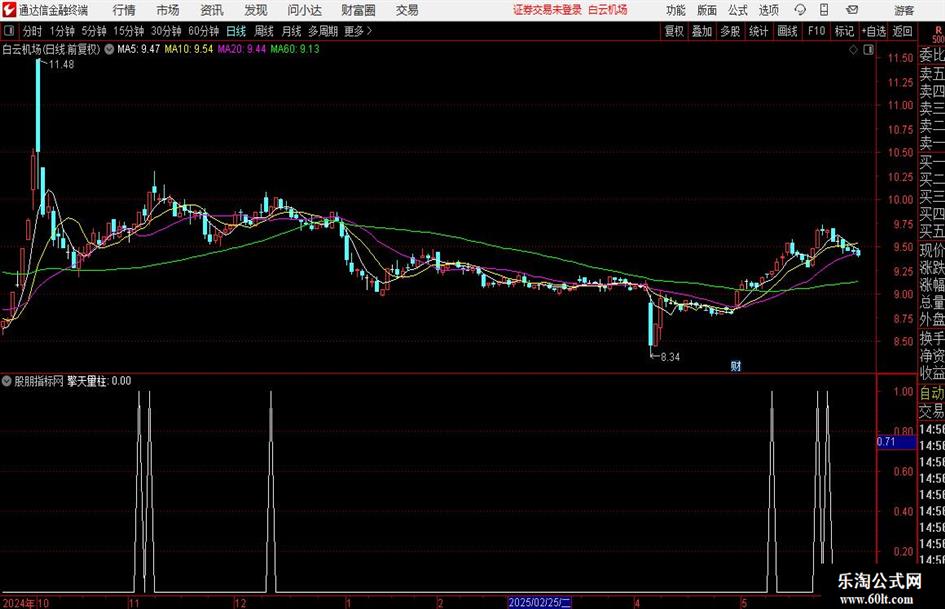The height and width of the screenshot is (609, 945).
Task: Click the 8.34 low price label
Action: (x=670, y=357)
